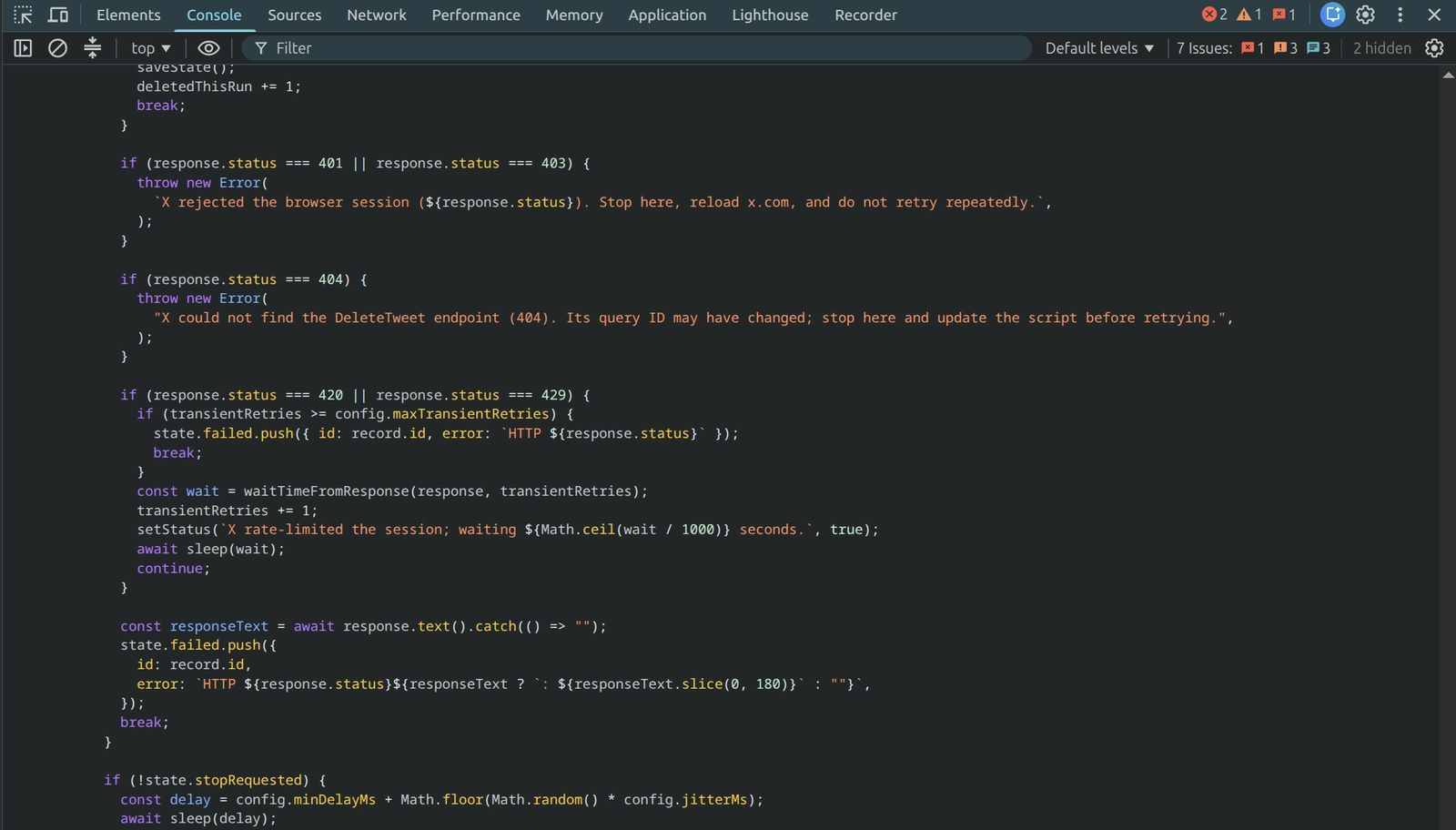Screen dimensions: 1456x830
Task: Click the red page-error issue count 1
Action: point(1253,48)
